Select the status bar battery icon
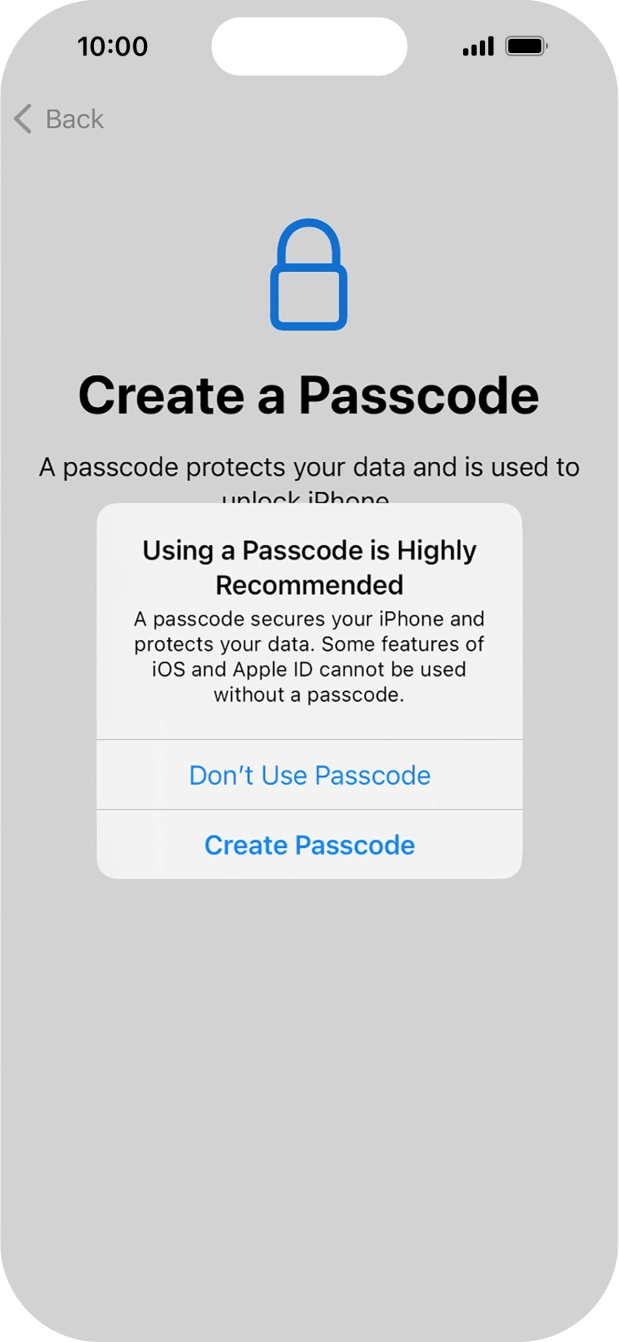Image resolution: width=619 pixels, height=1342 pixels. click(529, 44)
